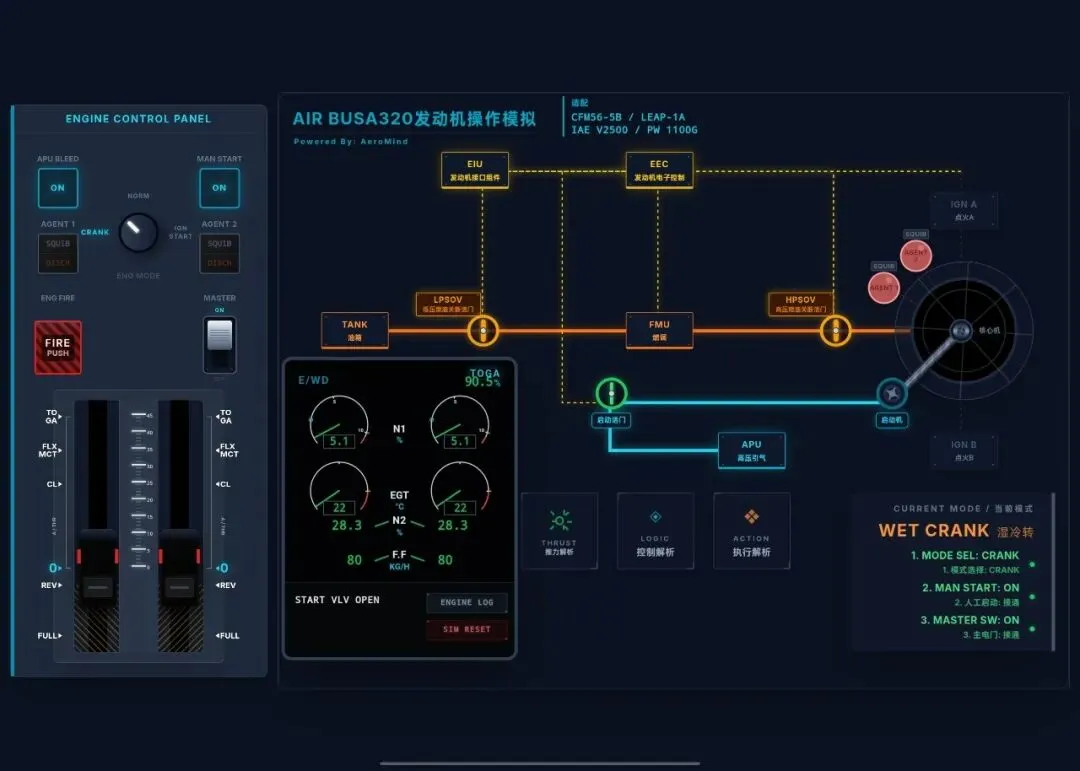Click the right FLX MCT detent label
Viewport: 1080px width, 771px height.
[x=228, y=450]
